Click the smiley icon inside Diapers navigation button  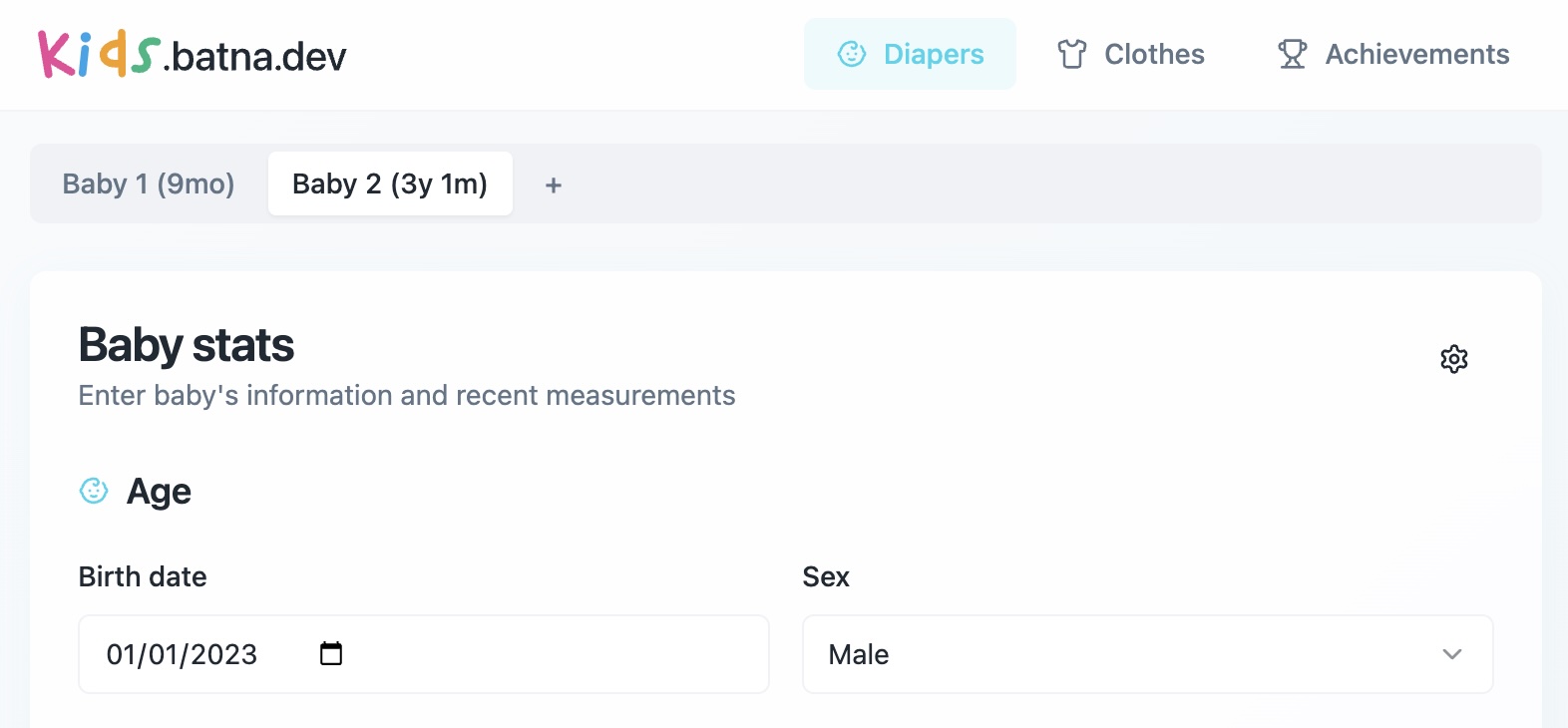pos(851,54)
